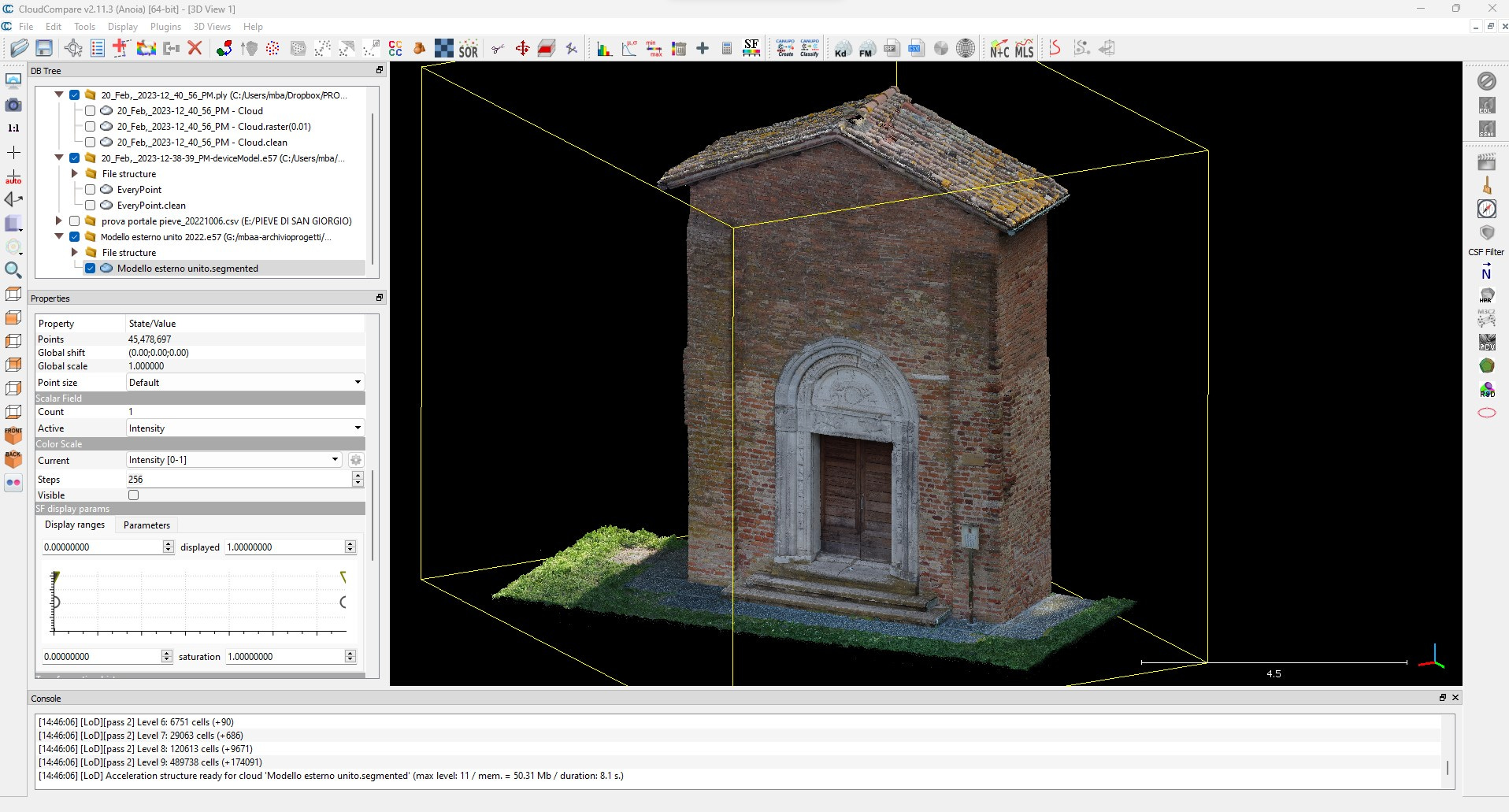Click the RSD plugin icon

1486,389
